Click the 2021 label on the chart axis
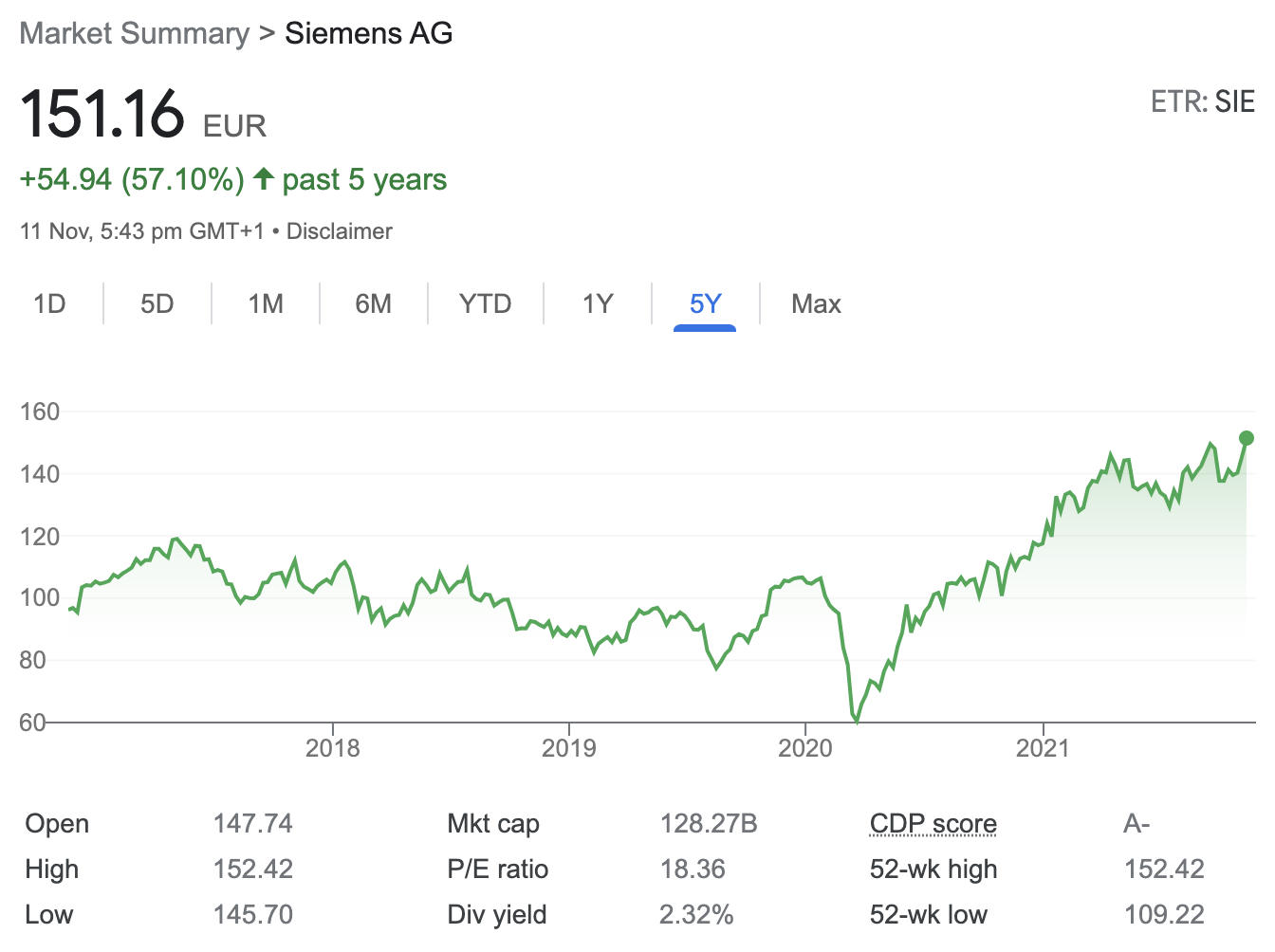 point(1042,748)
